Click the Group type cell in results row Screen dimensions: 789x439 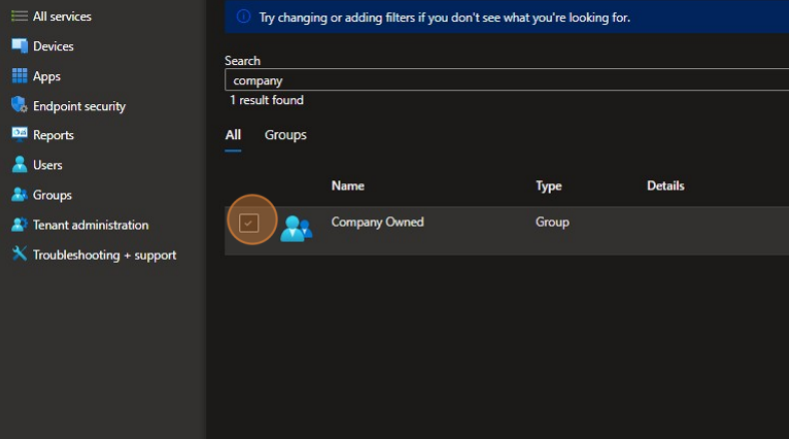[552, 222]
